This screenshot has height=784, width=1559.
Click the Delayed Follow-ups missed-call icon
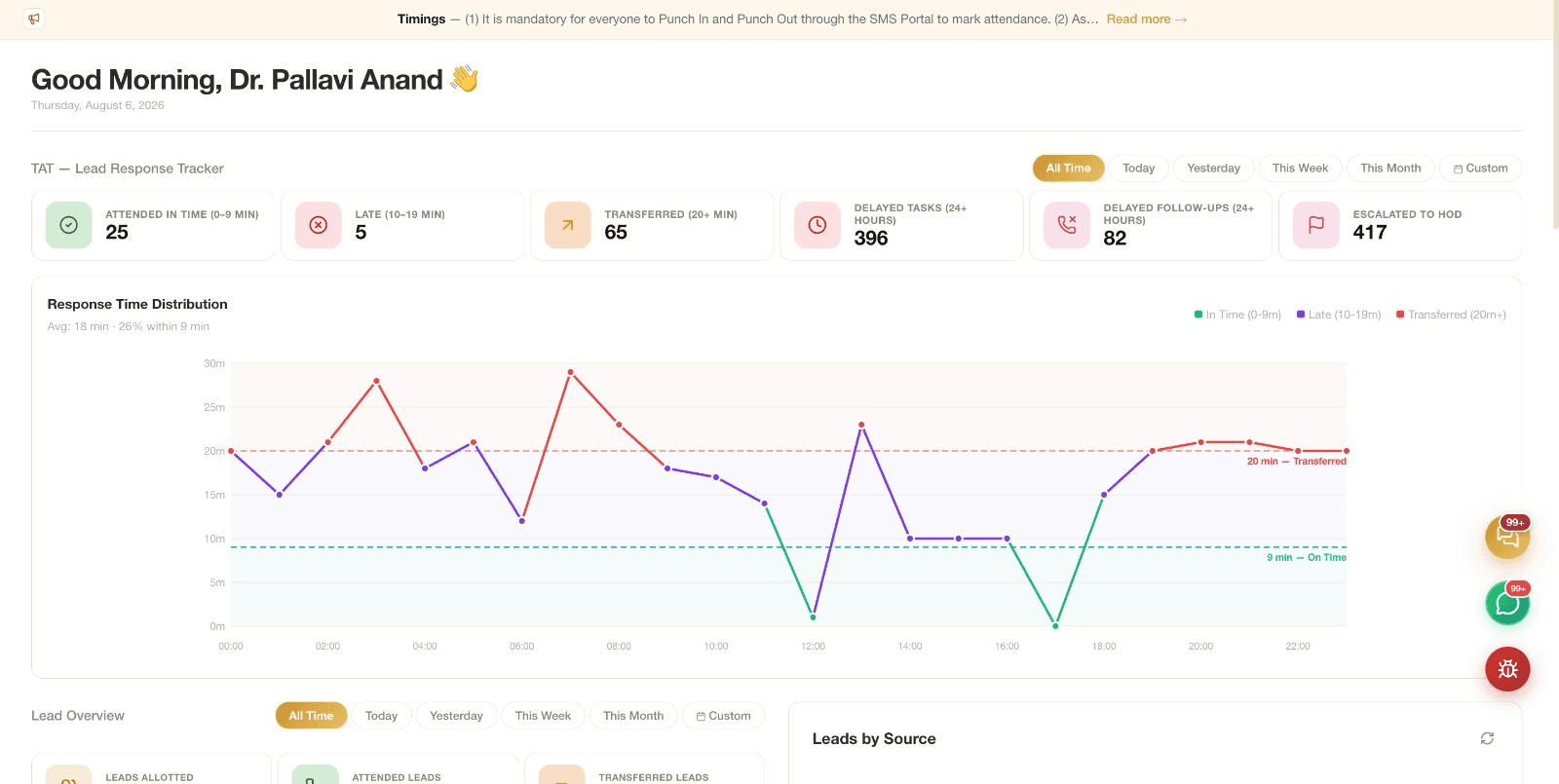1067,225
